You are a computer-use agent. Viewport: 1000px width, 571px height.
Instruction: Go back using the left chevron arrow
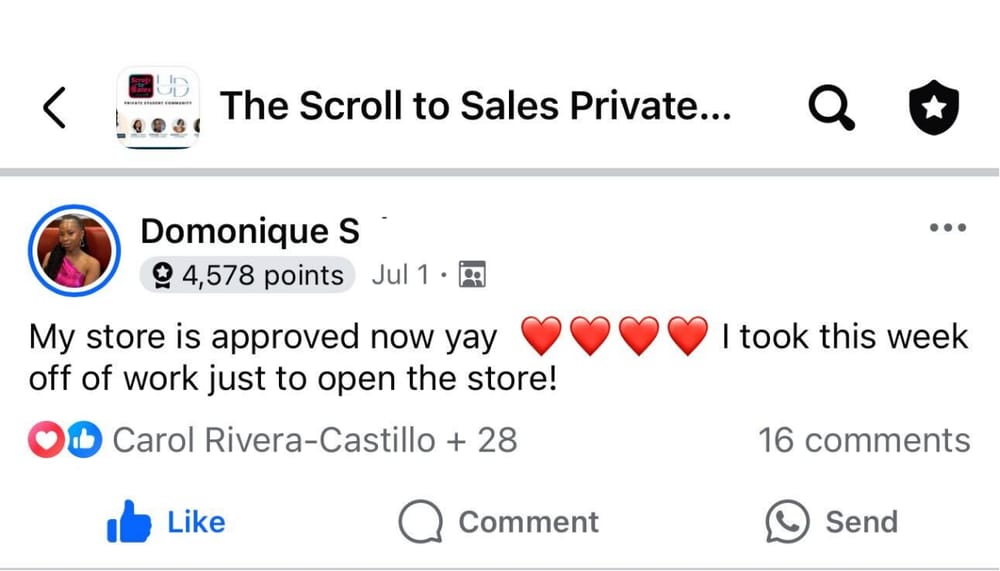(x=55, y=107)
